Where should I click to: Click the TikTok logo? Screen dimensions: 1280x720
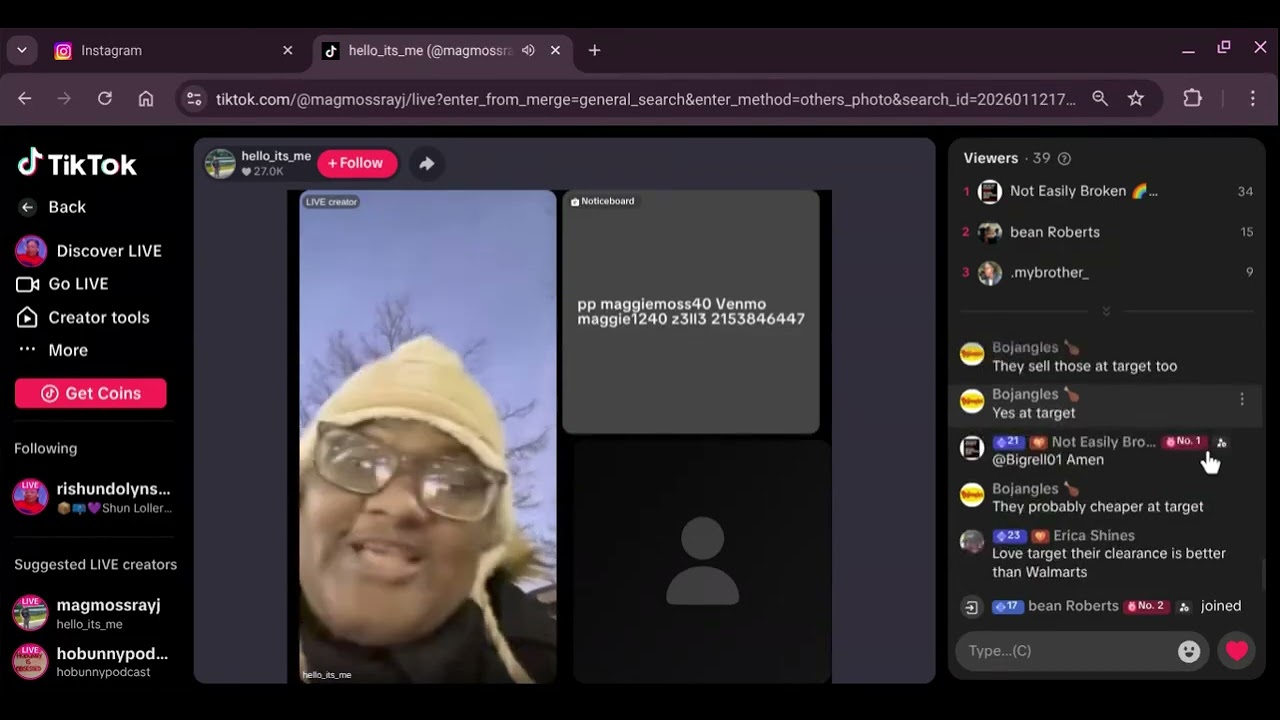[x=77, y=163]
